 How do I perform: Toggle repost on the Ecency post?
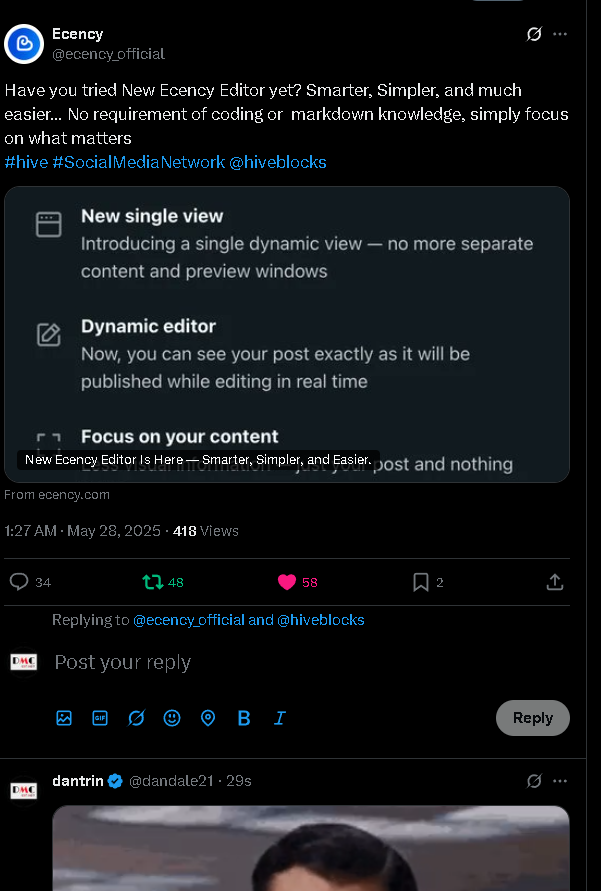[x=153, y=582]
